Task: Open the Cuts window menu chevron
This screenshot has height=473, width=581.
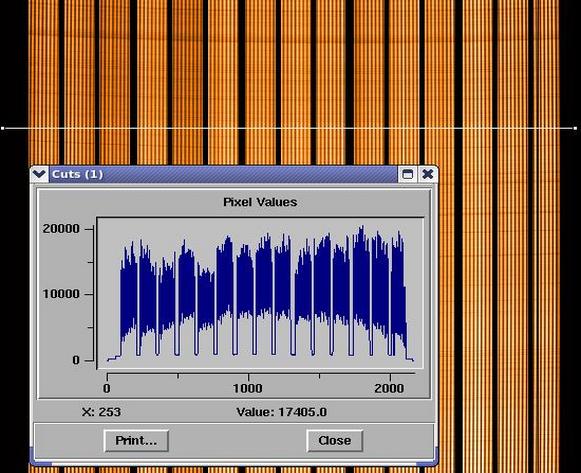Action: tap(39, 174)
